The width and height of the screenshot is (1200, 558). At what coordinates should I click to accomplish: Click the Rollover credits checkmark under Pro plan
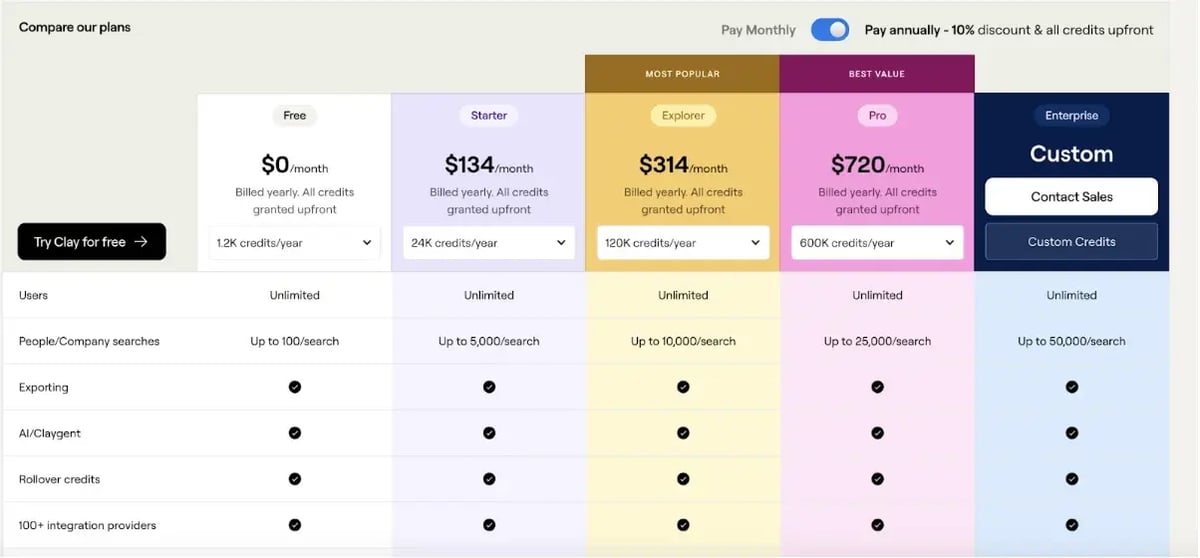tap(877, 479)
